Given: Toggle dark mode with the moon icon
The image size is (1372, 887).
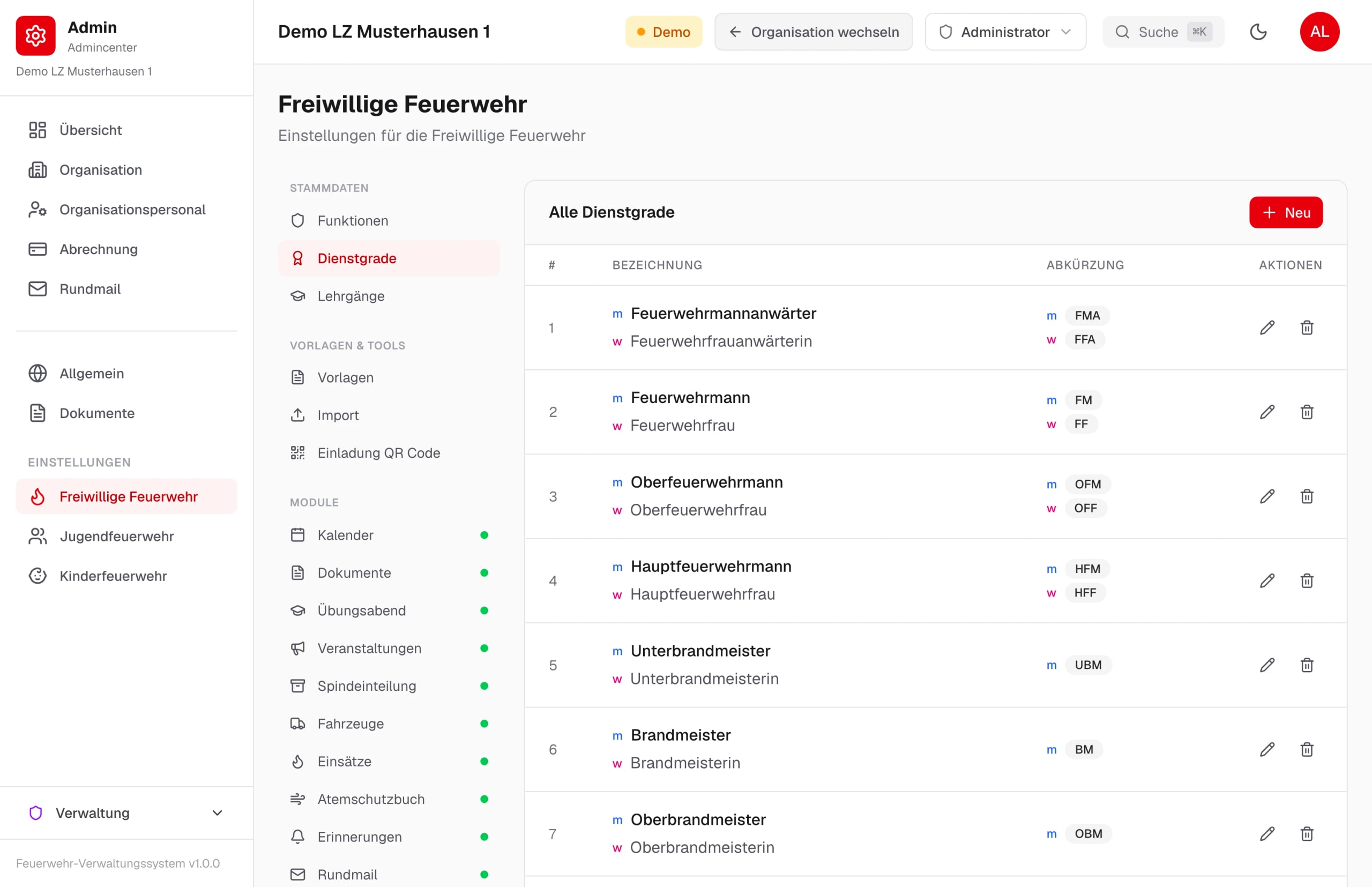Looking at the screenshot, I should point(1258,32).
